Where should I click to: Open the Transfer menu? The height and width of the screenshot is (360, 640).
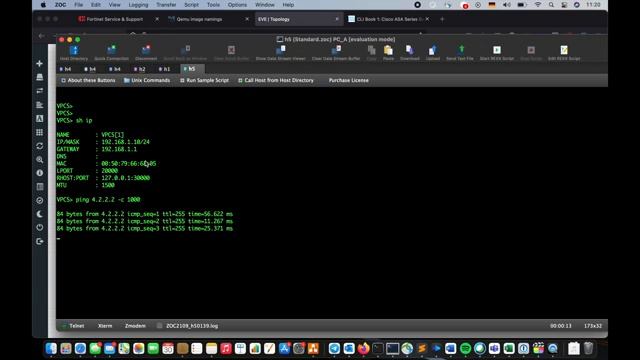(x=166, y=5)
